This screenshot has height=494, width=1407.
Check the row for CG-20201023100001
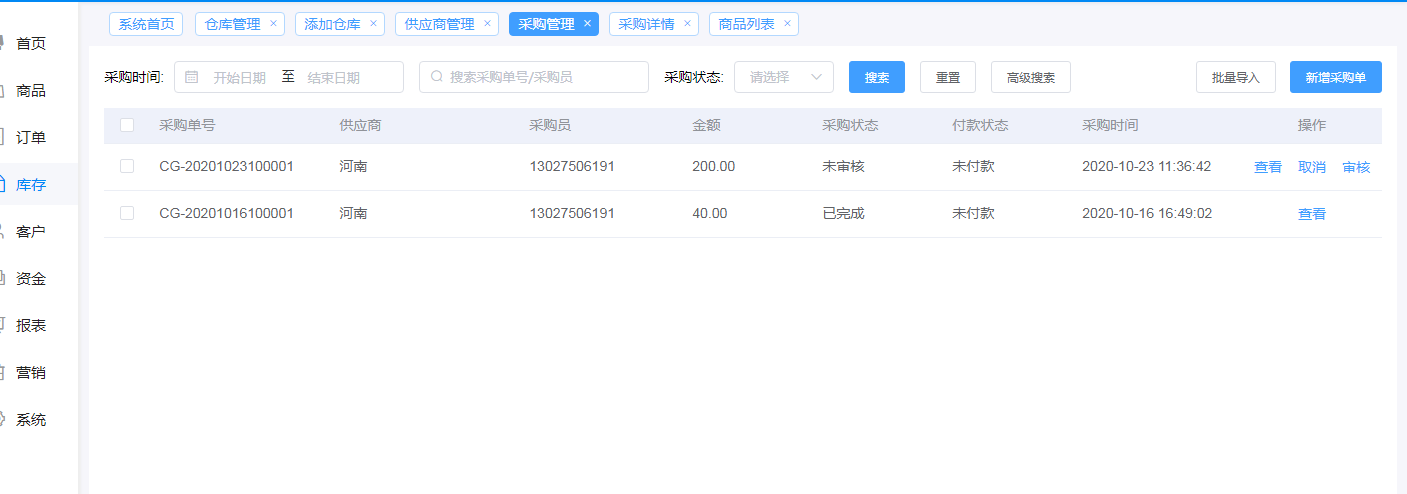click(127, 166)
